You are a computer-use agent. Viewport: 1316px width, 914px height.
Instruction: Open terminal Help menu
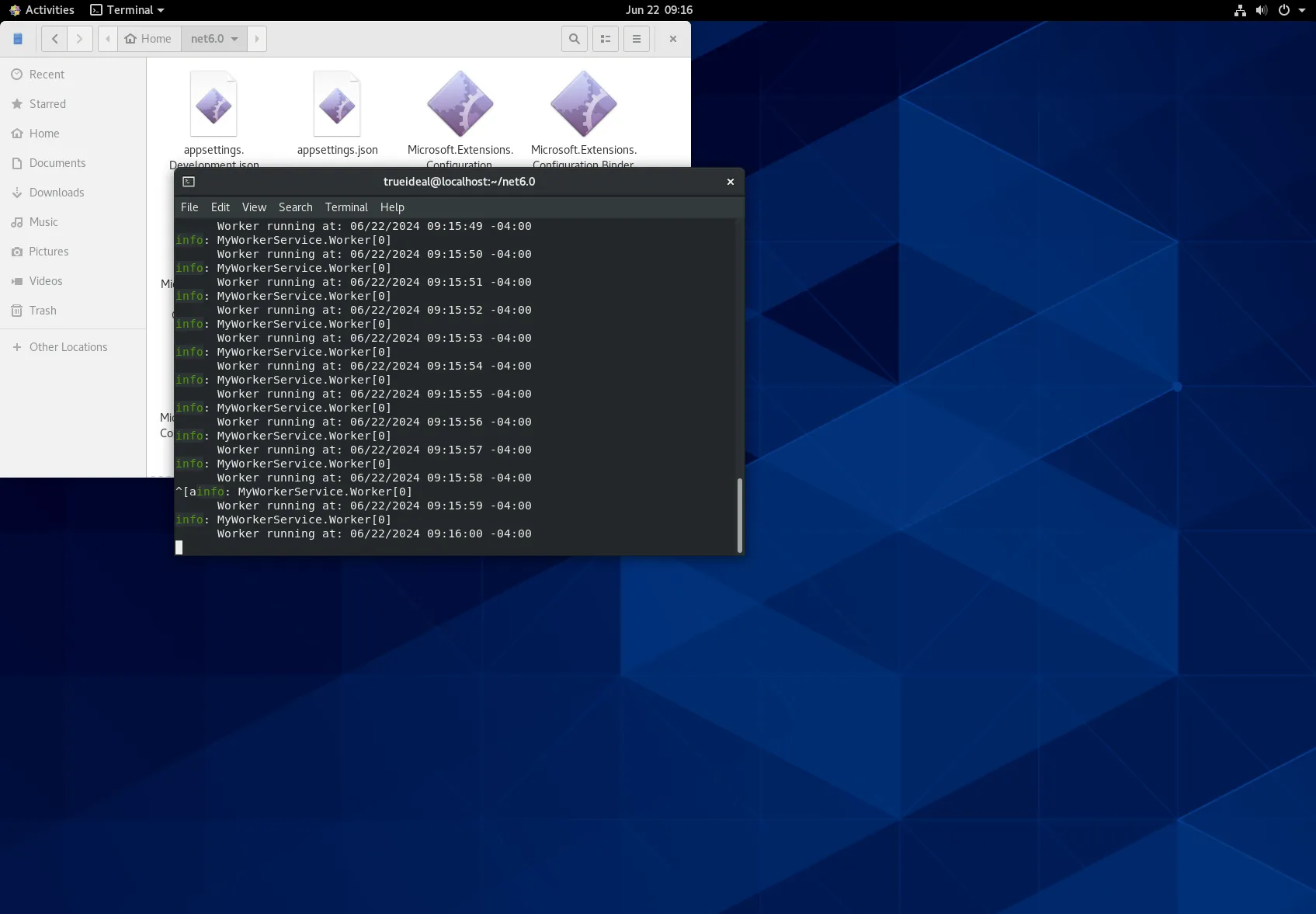pyautogui.click(x=392, y=207)
